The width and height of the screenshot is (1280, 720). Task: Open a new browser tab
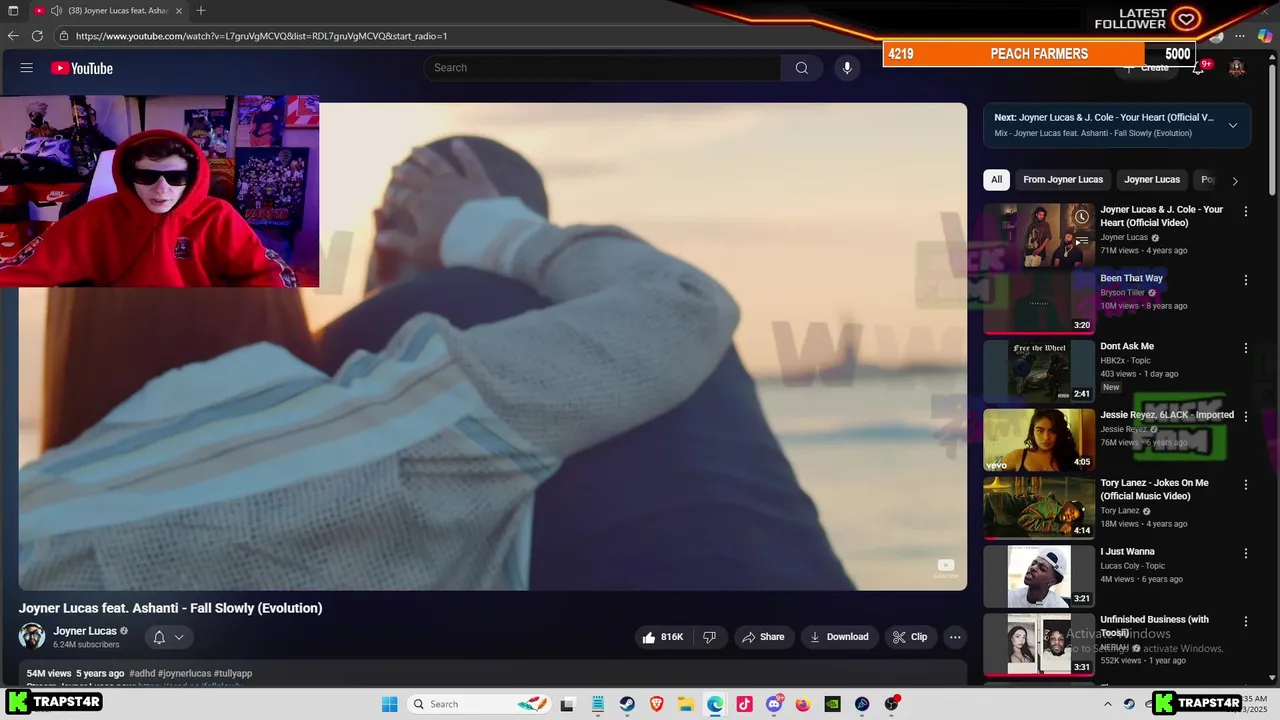click(201, 10)
